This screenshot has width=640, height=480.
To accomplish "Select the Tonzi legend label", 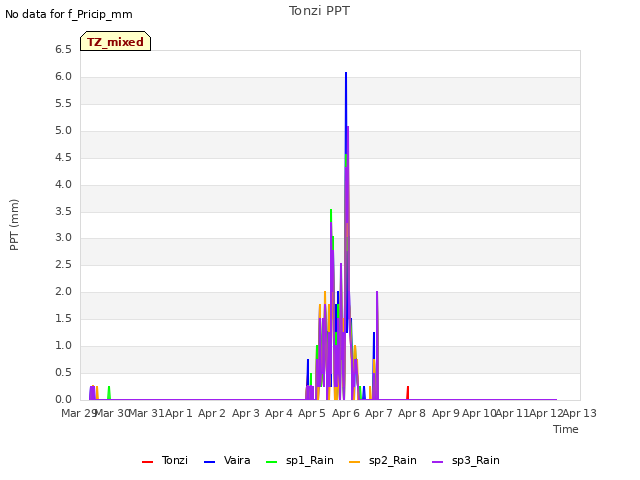I will [x=175, y=460].
